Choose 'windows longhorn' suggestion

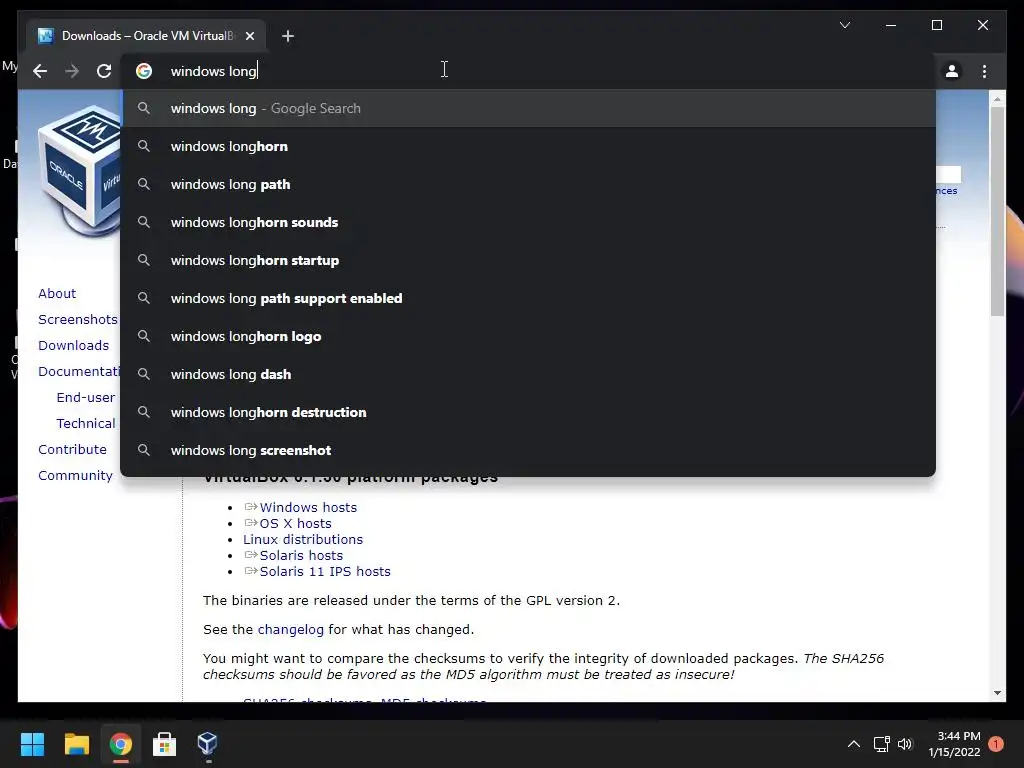[528, 146]
